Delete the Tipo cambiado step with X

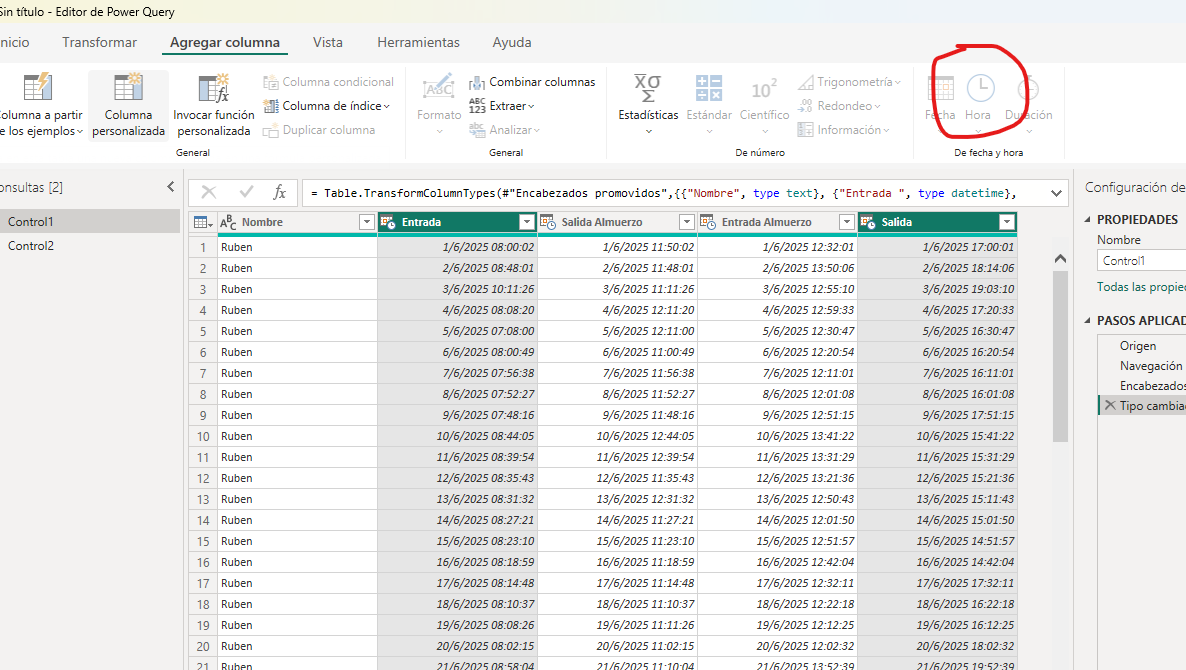pos(1109,406)
